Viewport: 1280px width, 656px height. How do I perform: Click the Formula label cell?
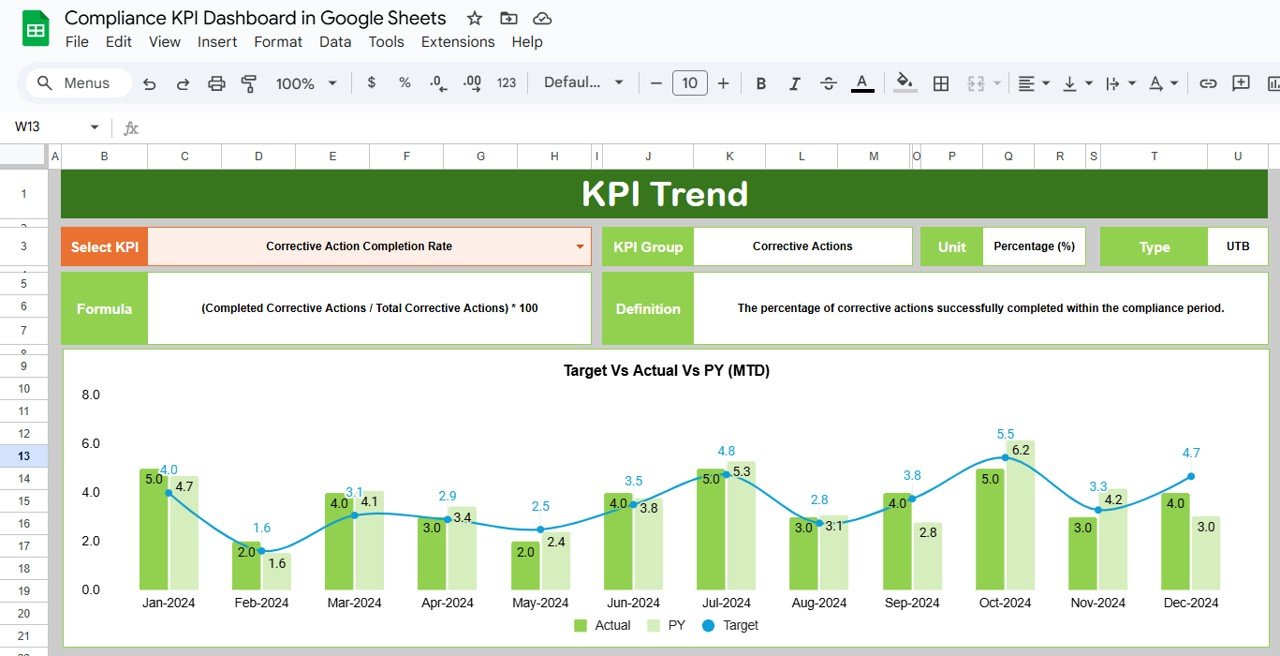[104, 309]
